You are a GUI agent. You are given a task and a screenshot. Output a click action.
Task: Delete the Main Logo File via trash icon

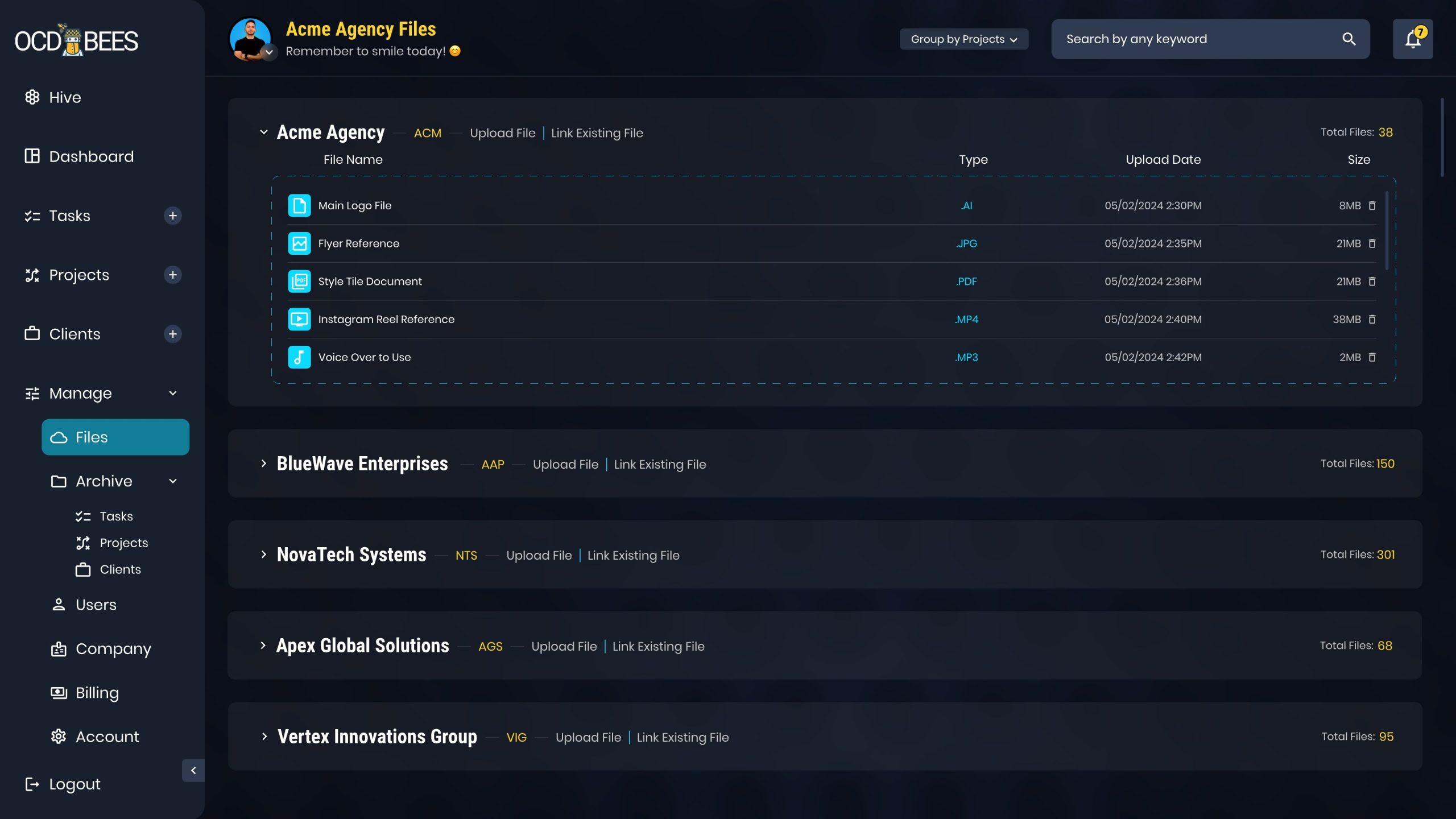point(1372,205)
